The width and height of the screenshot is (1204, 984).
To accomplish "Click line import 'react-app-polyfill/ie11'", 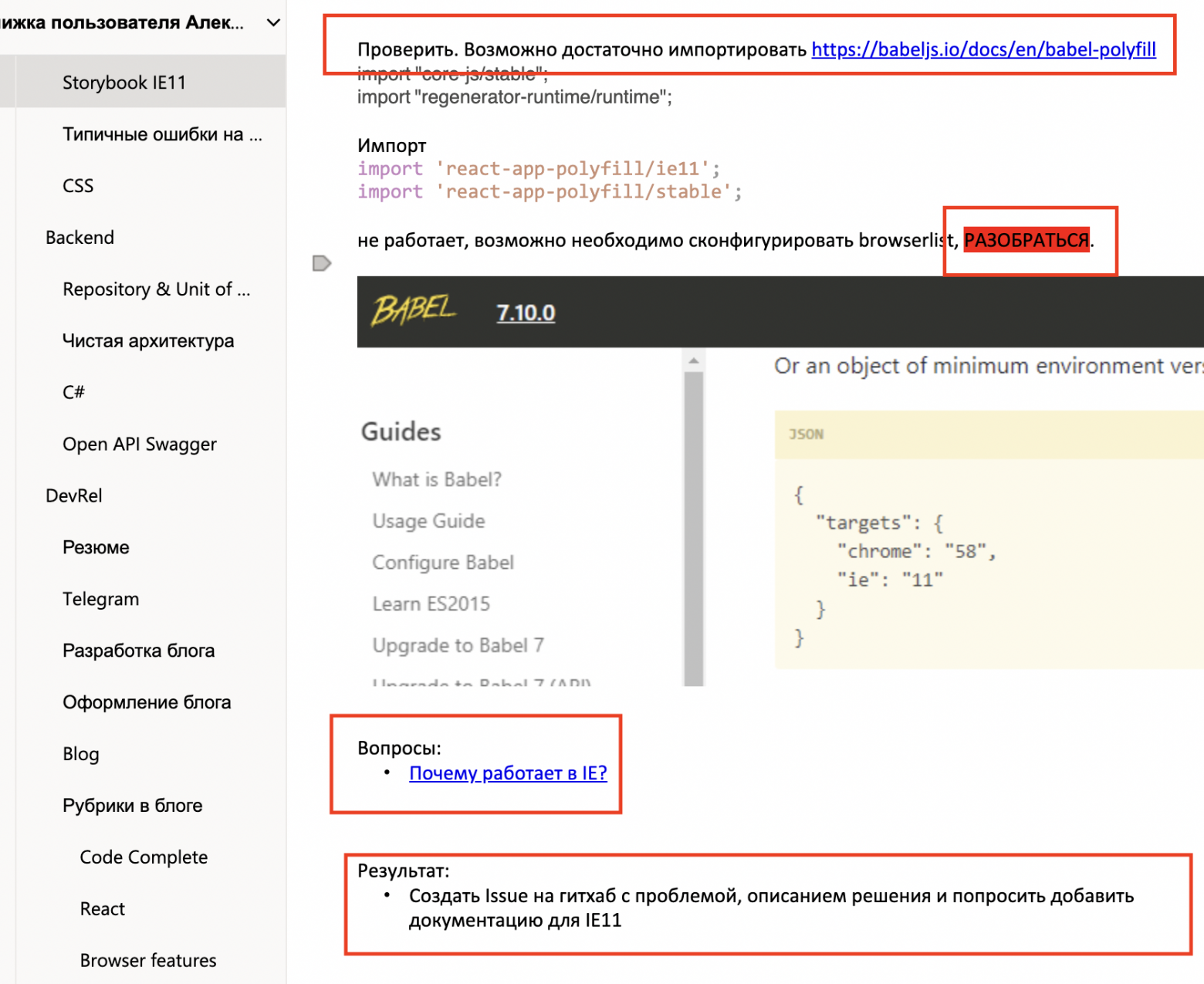I will 539,169.
